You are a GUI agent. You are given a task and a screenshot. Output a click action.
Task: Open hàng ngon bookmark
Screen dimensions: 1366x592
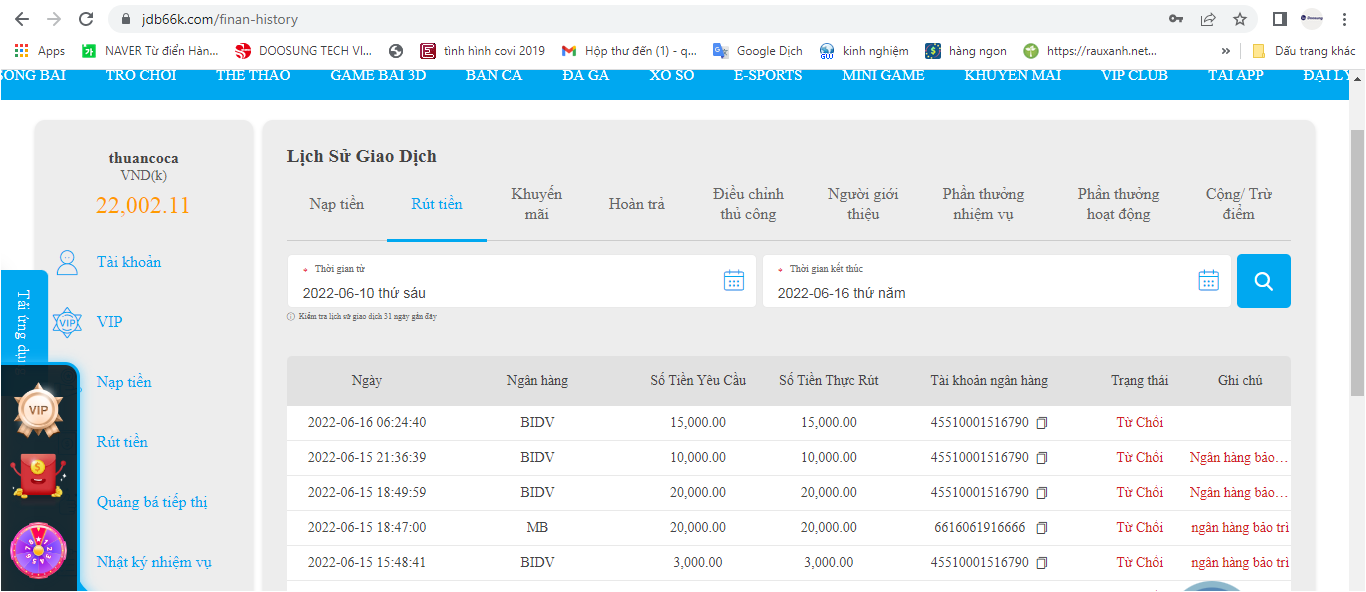pos(966,50)
